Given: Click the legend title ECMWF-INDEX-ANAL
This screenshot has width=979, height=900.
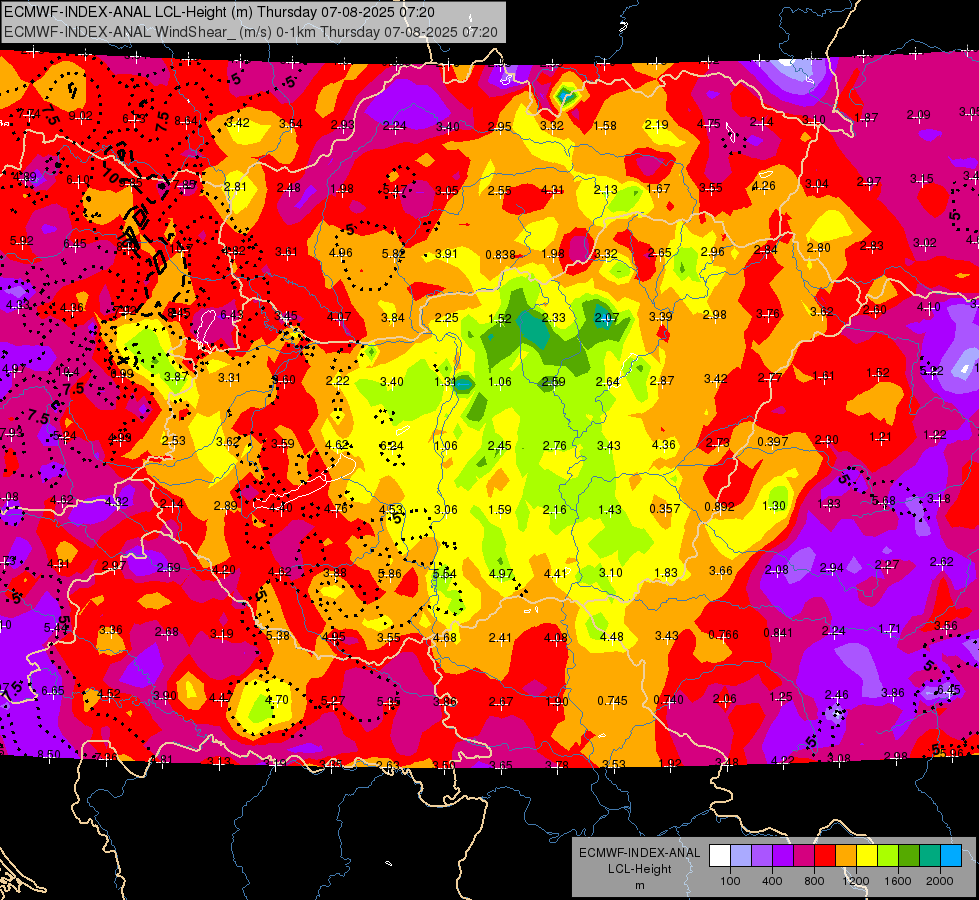Looking at the screenshot, I should pyautogui.click(x=639, y=853).
